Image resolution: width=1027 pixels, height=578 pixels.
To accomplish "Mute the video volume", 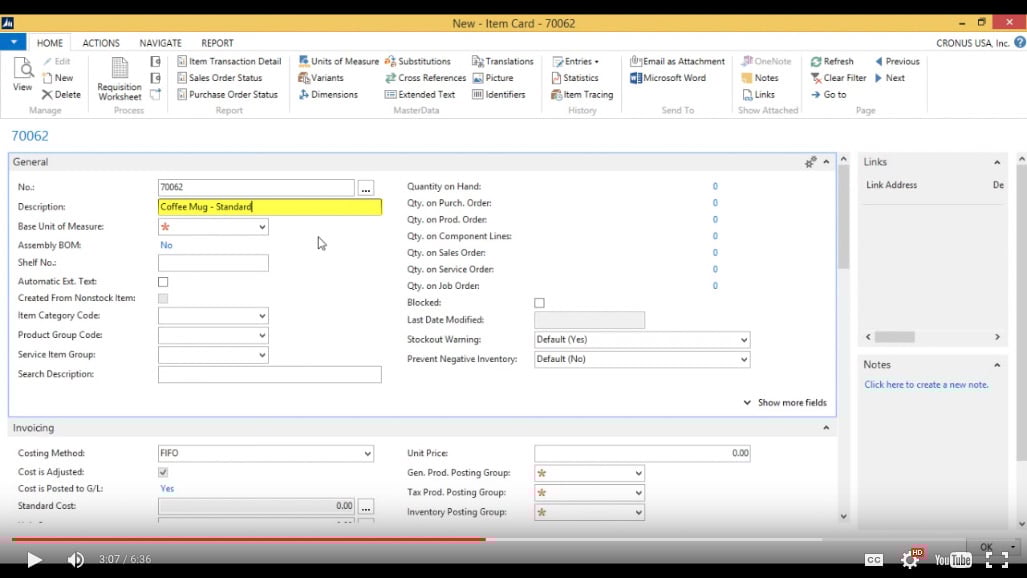I will 76,559.
